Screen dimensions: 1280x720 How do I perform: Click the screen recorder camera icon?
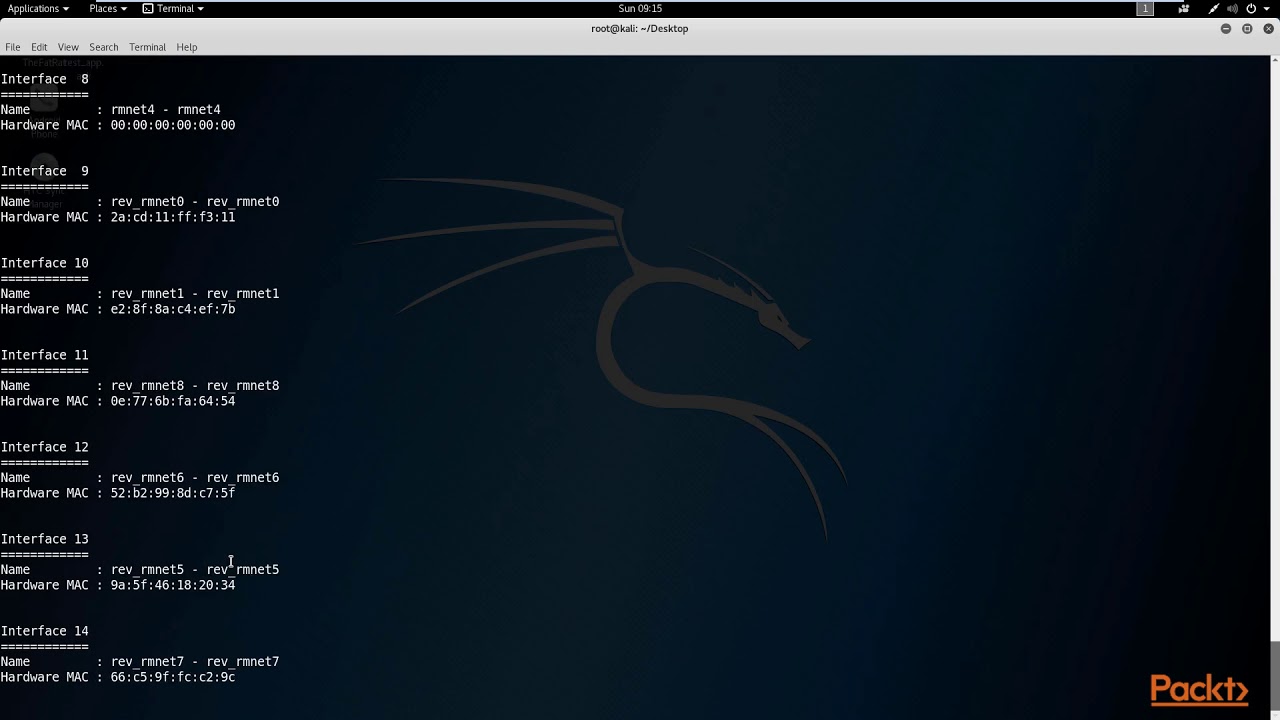(1184, 8)
